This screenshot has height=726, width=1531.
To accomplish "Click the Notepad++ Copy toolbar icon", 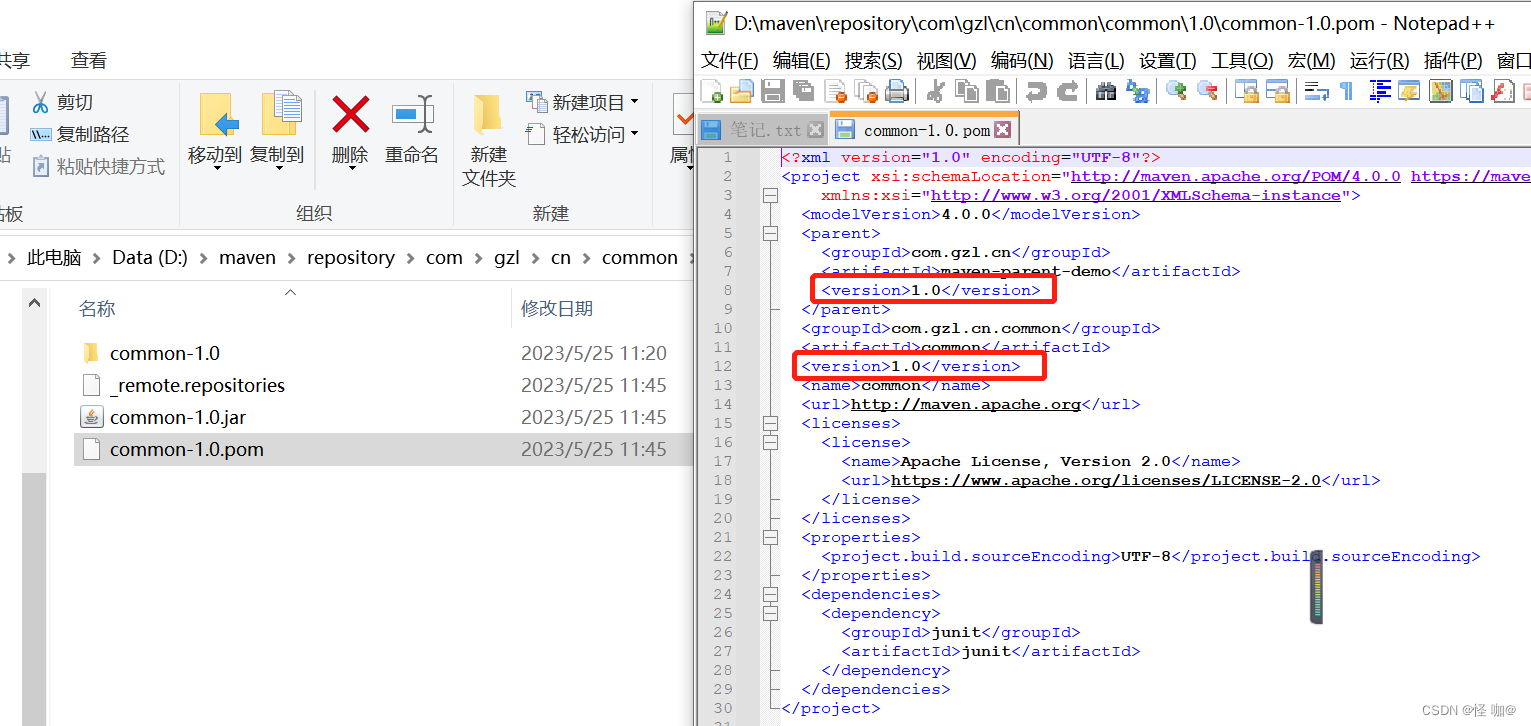I will (x=967, y=91).
